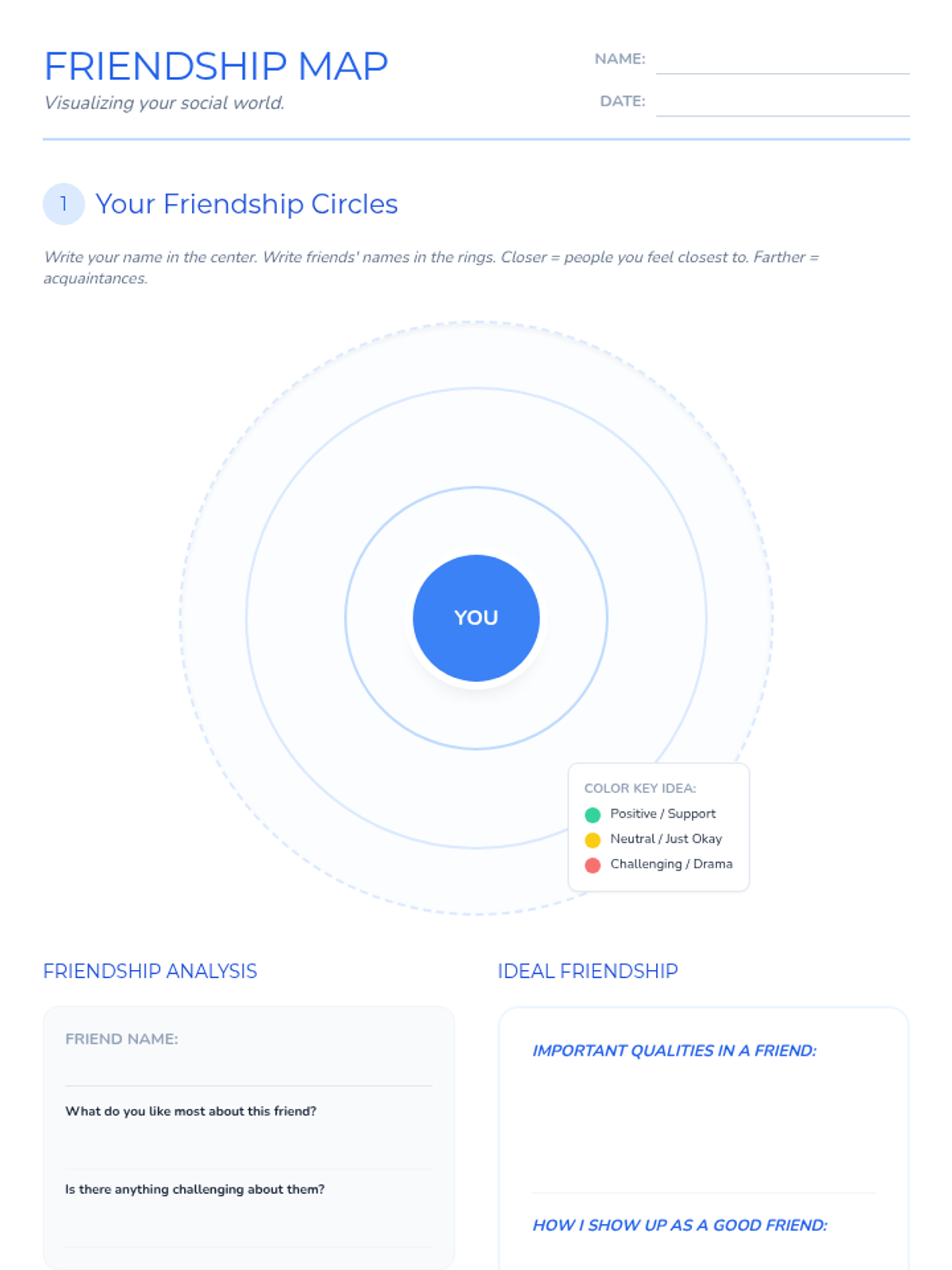Click the green Positive / Support dot
Viewport: 952px width, 1270px height.
click(x=593, y=814)
